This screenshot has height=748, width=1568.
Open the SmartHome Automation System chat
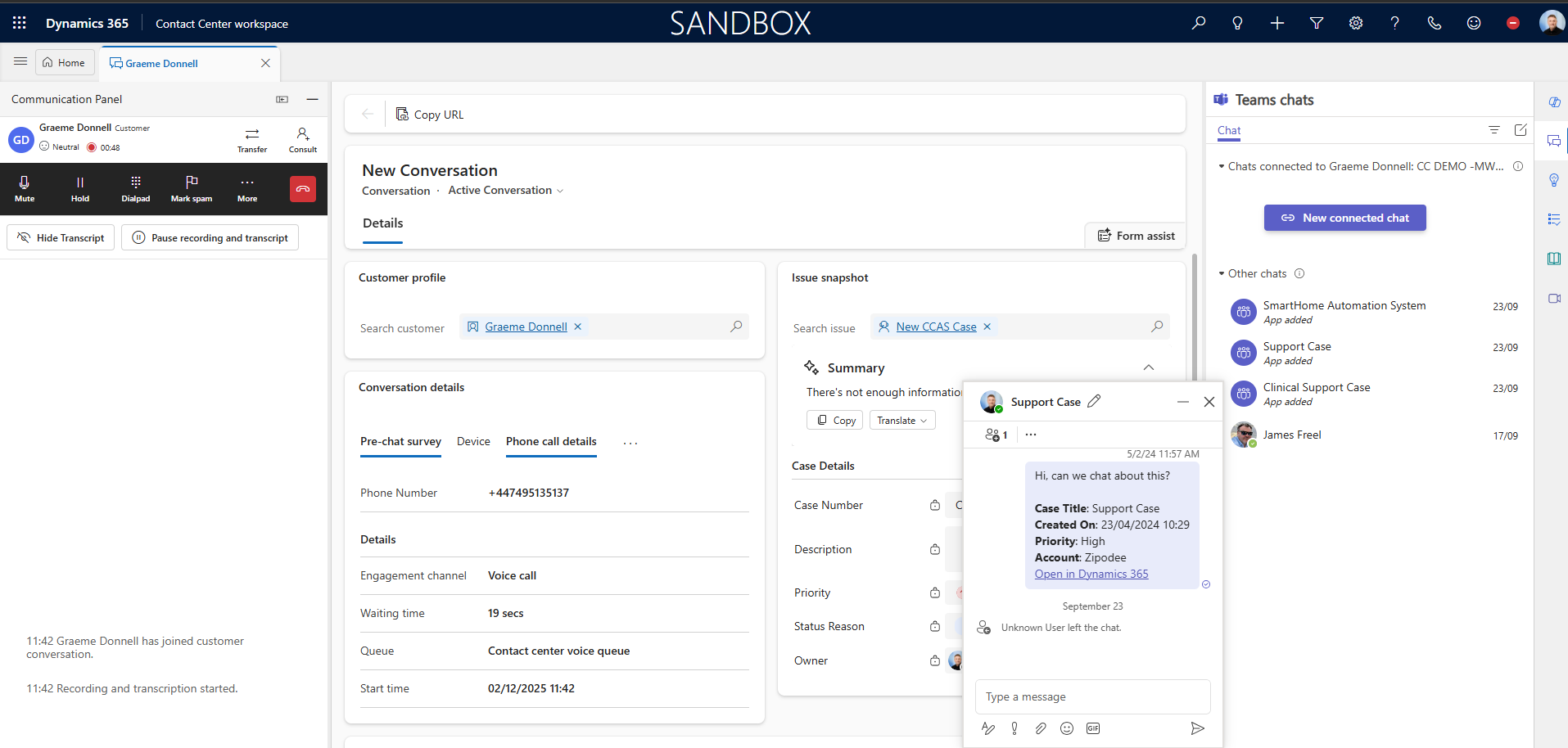tap(1374, 312)
